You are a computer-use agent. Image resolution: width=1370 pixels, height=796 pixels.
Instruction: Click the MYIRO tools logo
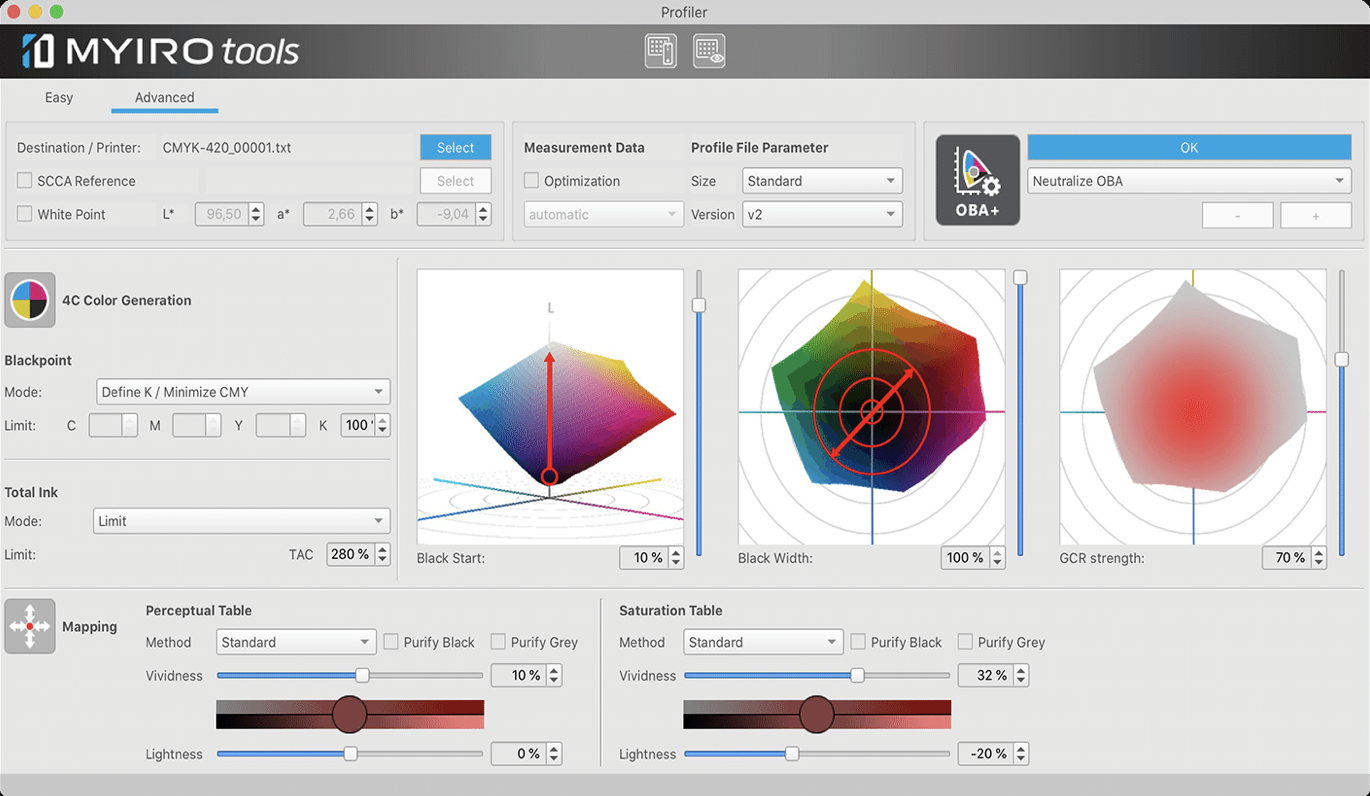pyautogui.click(x=160, y=51)
